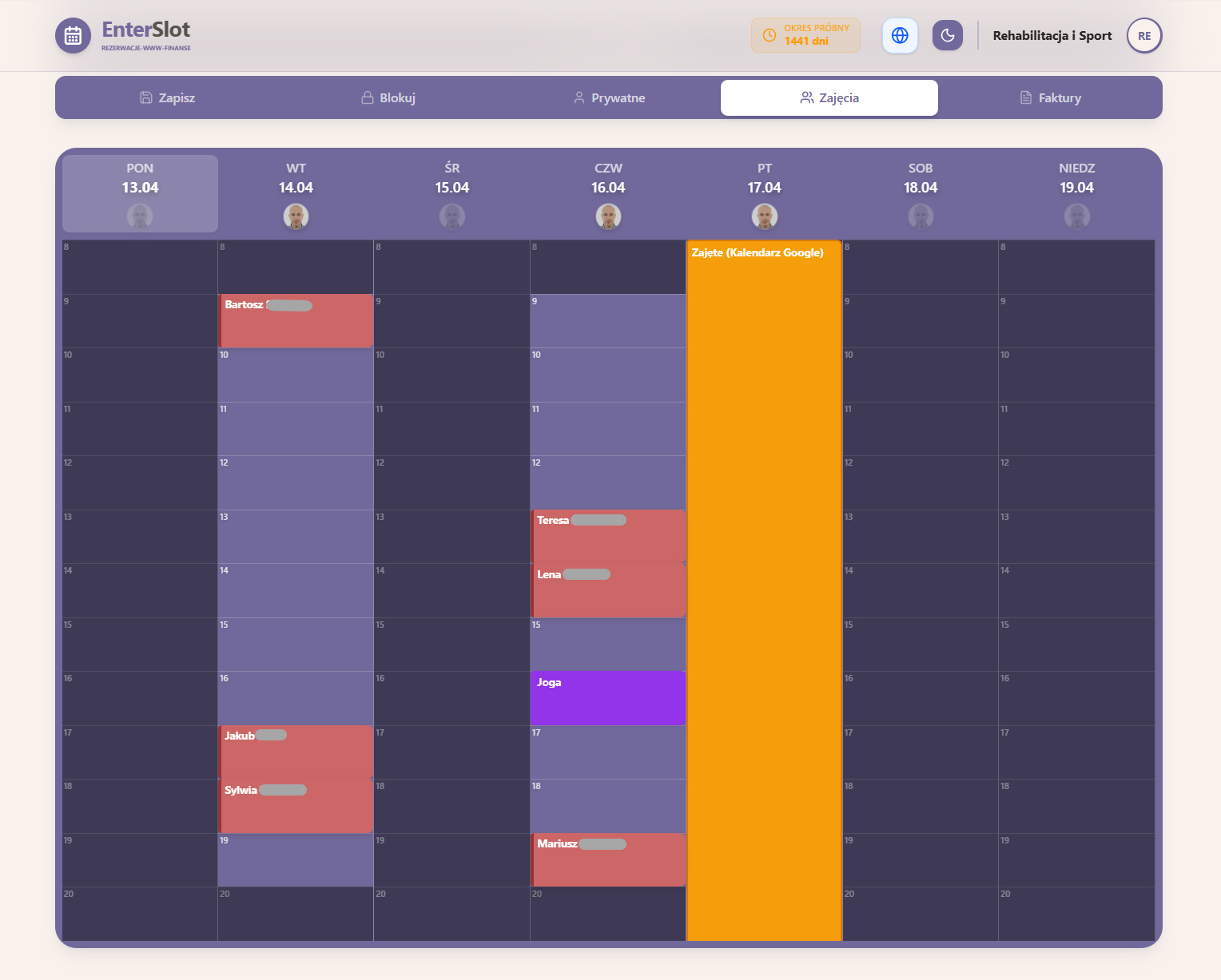Select Thursday 9 o'clock free slot
The height and width of the screenshot is (980, 1221).
coord(608,321)
